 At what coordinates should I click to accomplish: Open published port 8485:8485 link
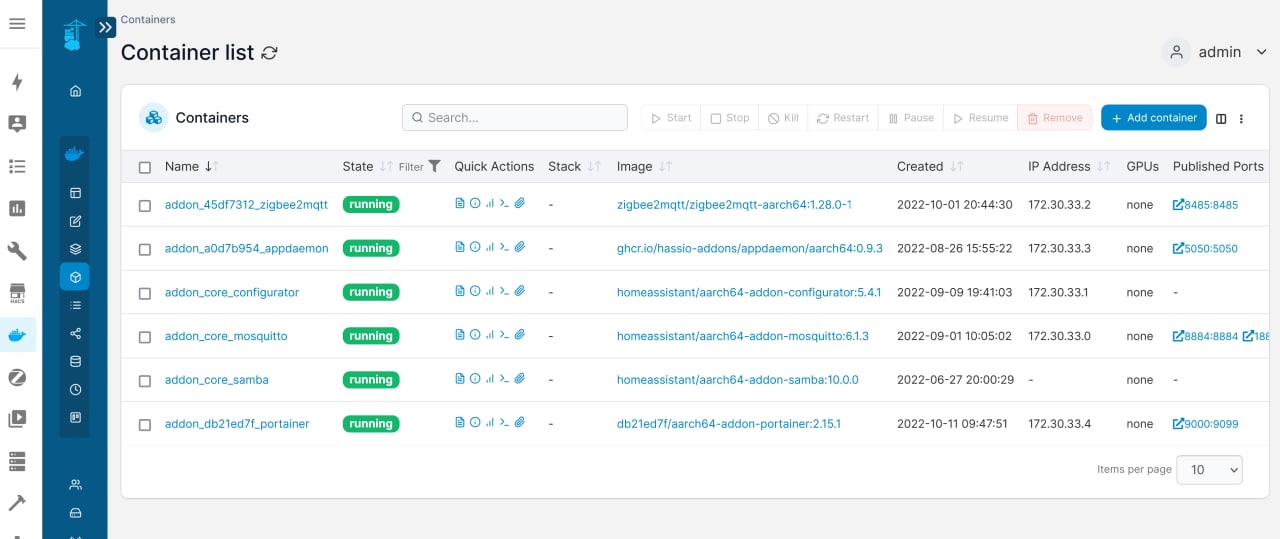click(1205, 205)
